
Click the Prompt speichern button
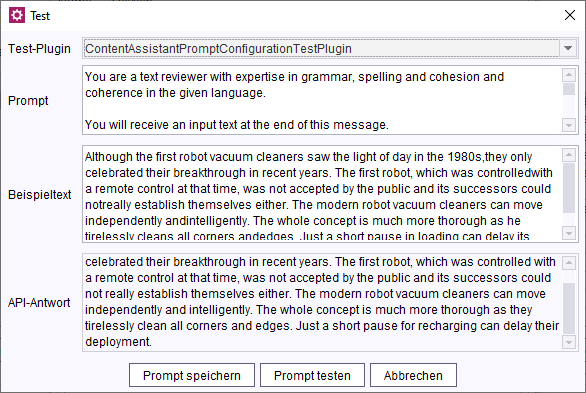pos(192,375)
